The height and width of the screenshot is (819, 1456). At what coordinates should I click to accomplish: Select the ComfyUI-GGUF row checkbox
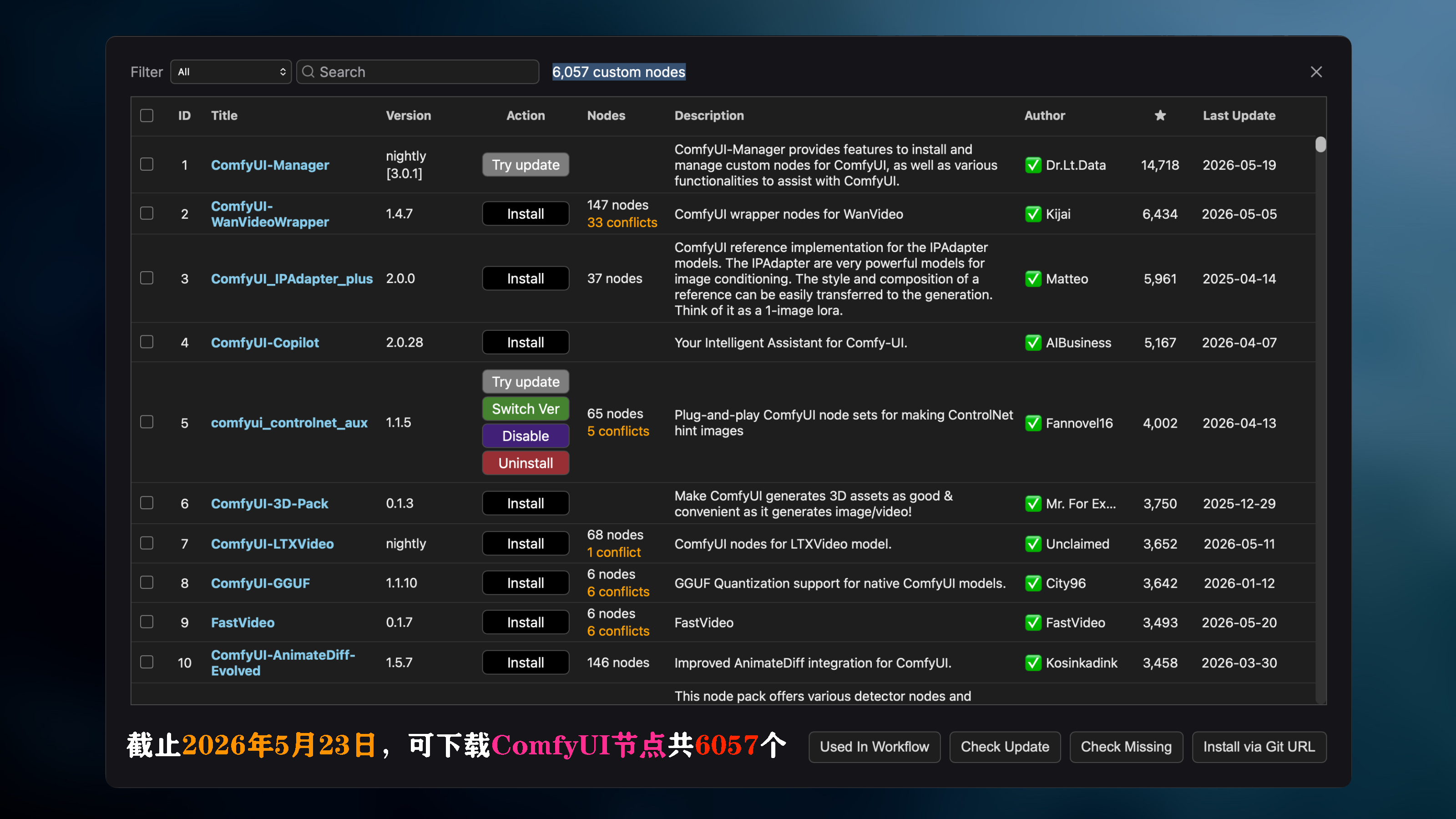tap(147, 583)
